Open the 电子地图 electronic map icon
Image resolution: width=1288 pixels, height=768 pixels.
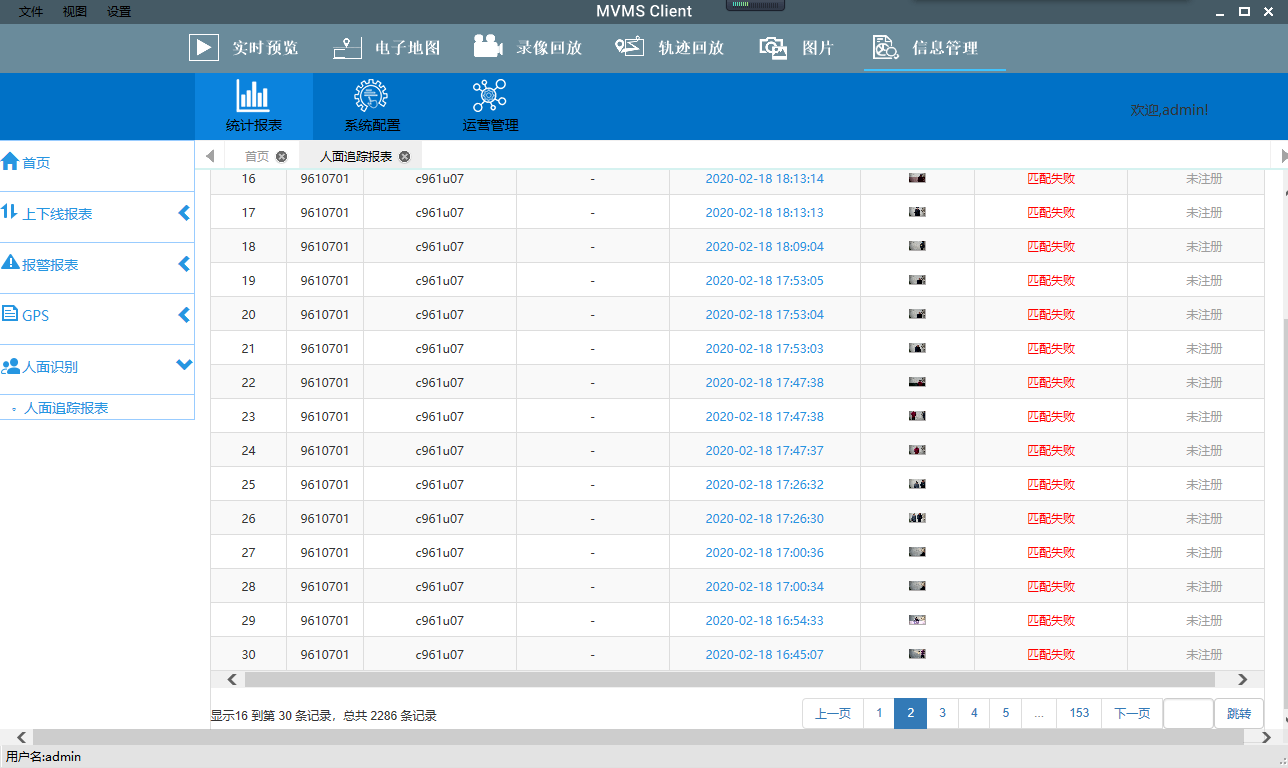click(347, 48)
